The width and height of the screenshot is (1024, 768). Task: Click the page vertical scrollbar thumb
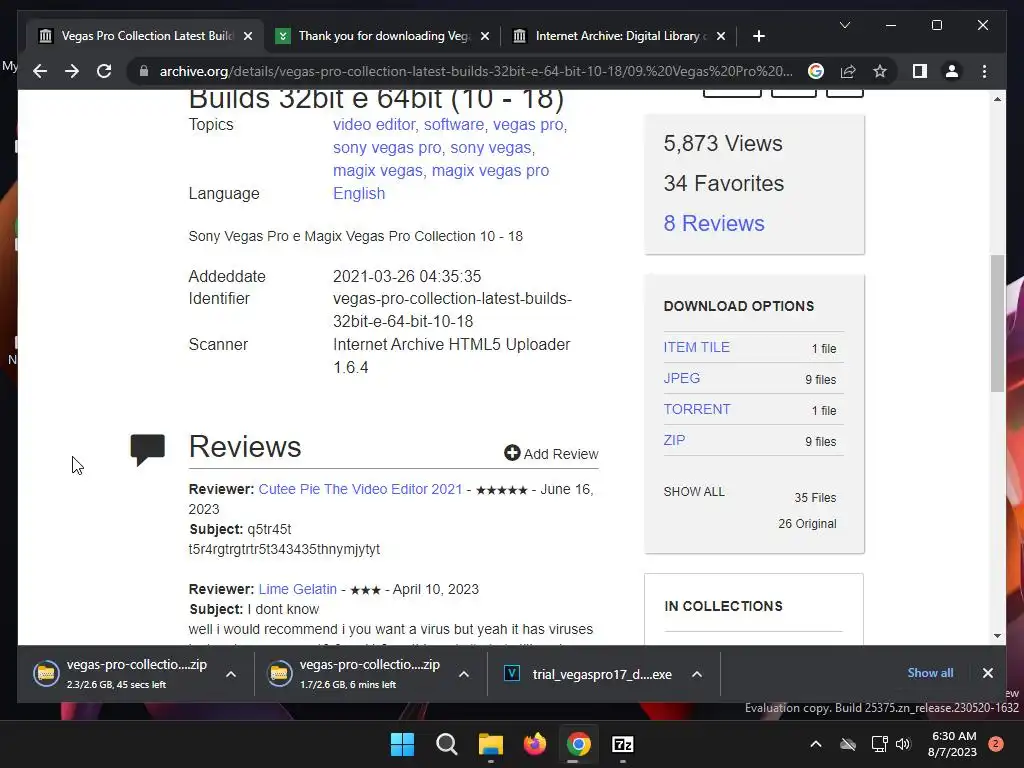[x=997, y=323]
